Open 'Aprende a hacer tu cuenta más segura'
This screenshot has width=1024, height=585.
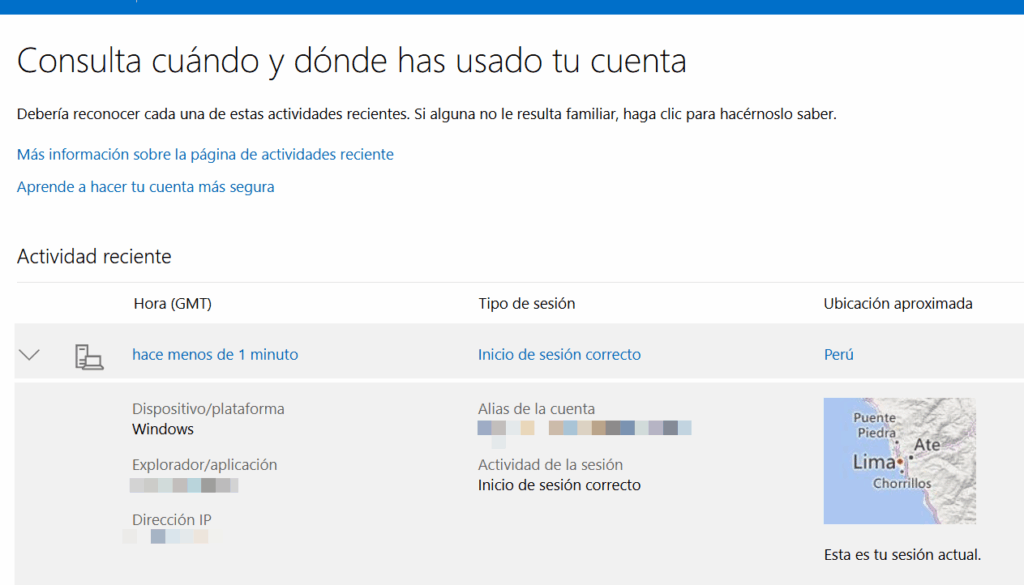pyautogui.click(x=145, y=187)
